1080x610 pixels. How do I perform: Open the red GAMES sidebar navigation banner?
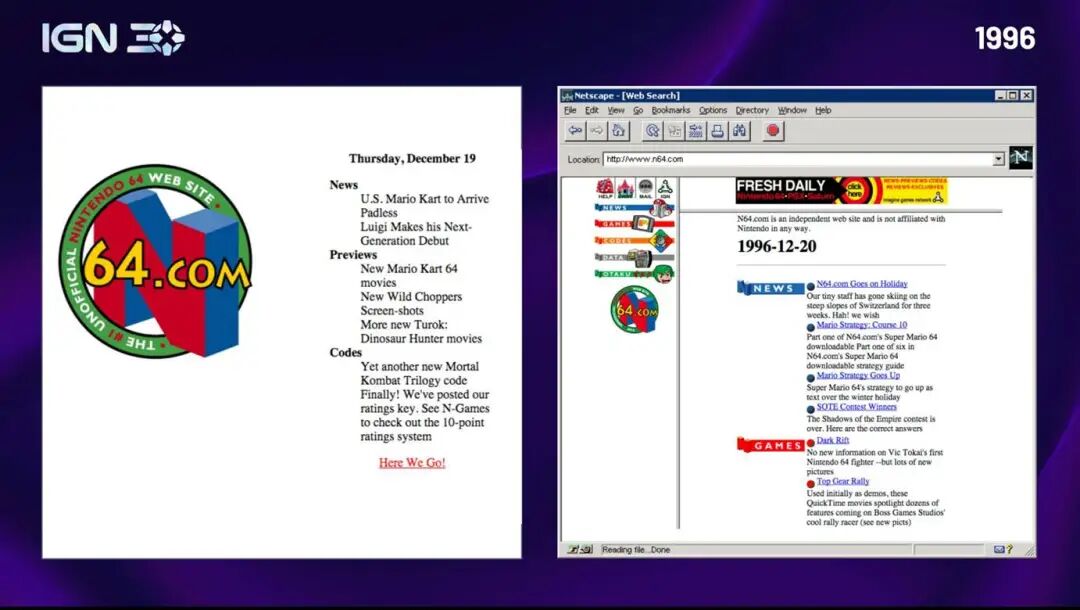coord(634,224)
